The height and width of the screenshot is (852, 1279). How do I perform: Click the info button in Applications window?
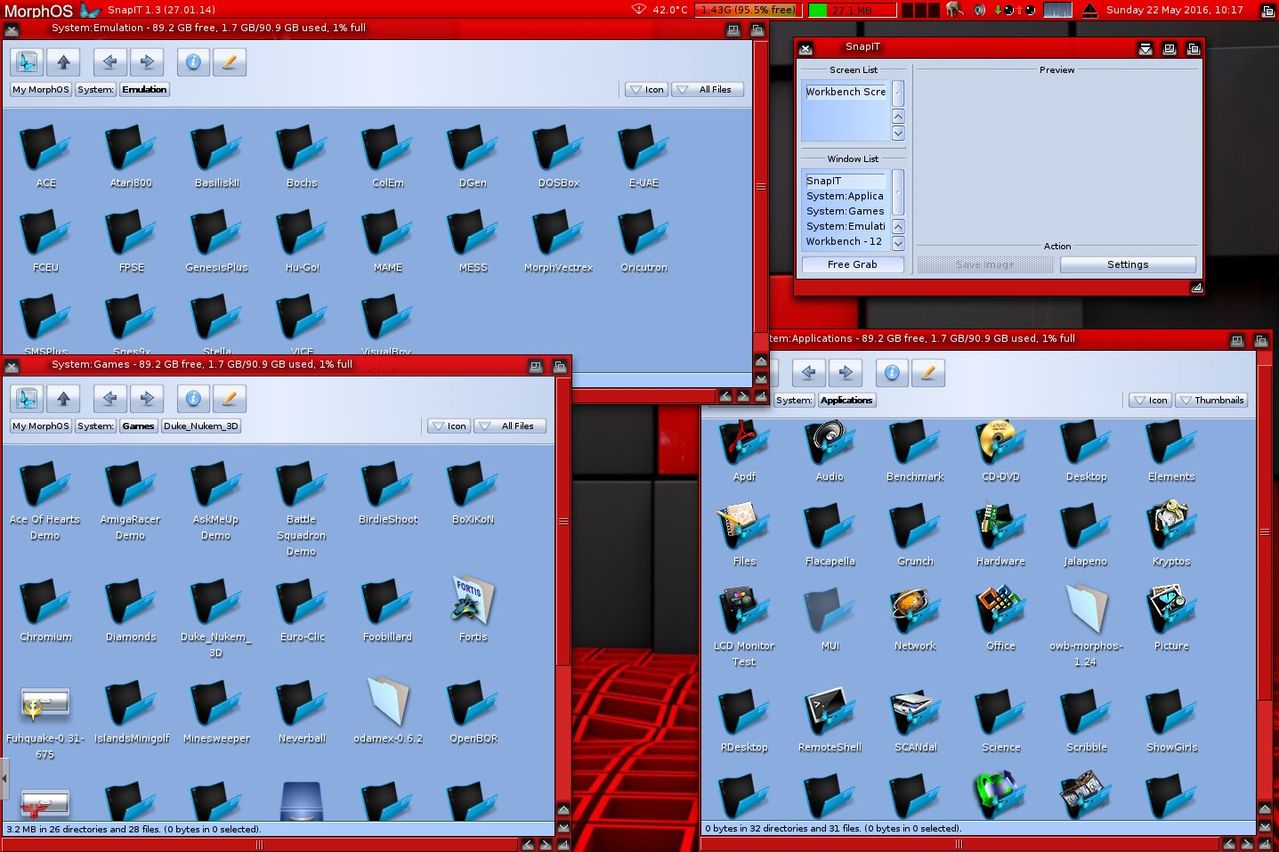pyautogui.click(x=891, y=373)
